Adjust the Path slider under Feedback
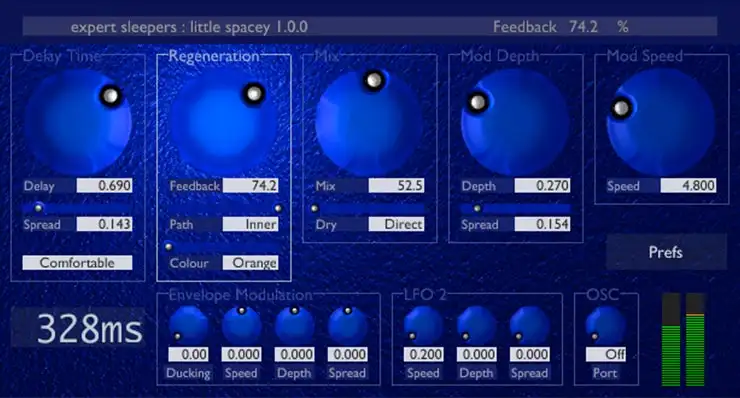Screen dimensions: 740x398 click(x=224, y=208)
